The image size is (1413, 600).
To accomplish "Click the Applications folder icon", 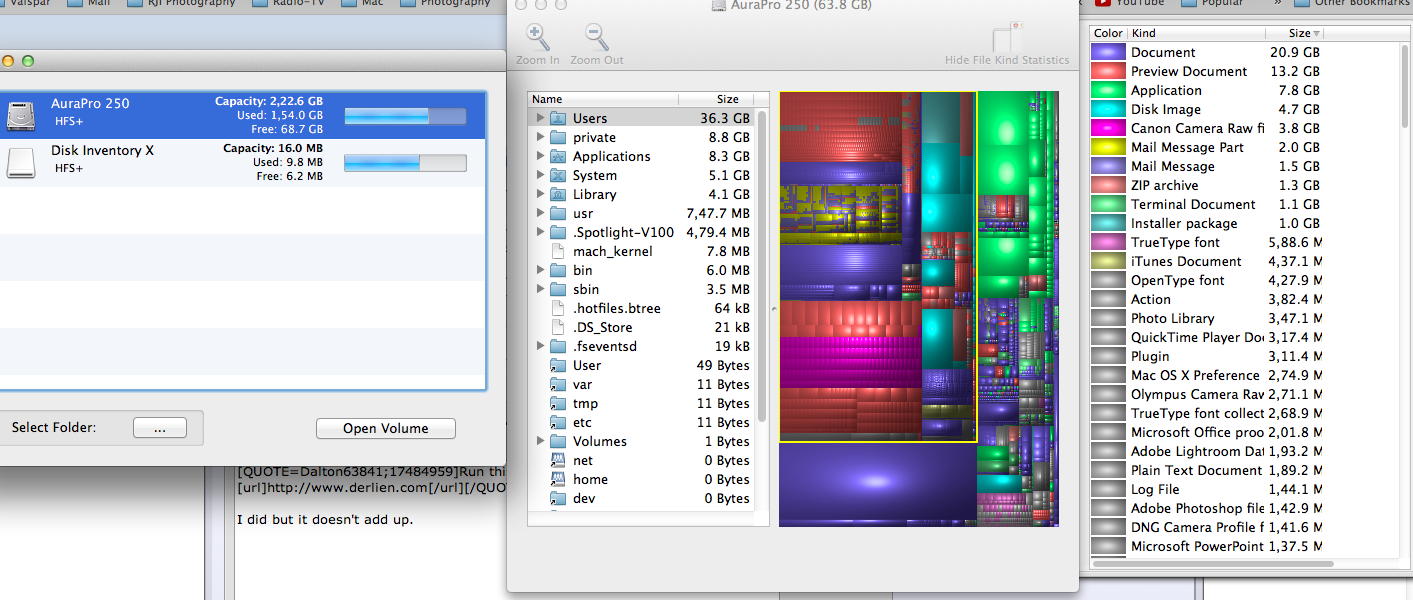I will pos(558,156).
